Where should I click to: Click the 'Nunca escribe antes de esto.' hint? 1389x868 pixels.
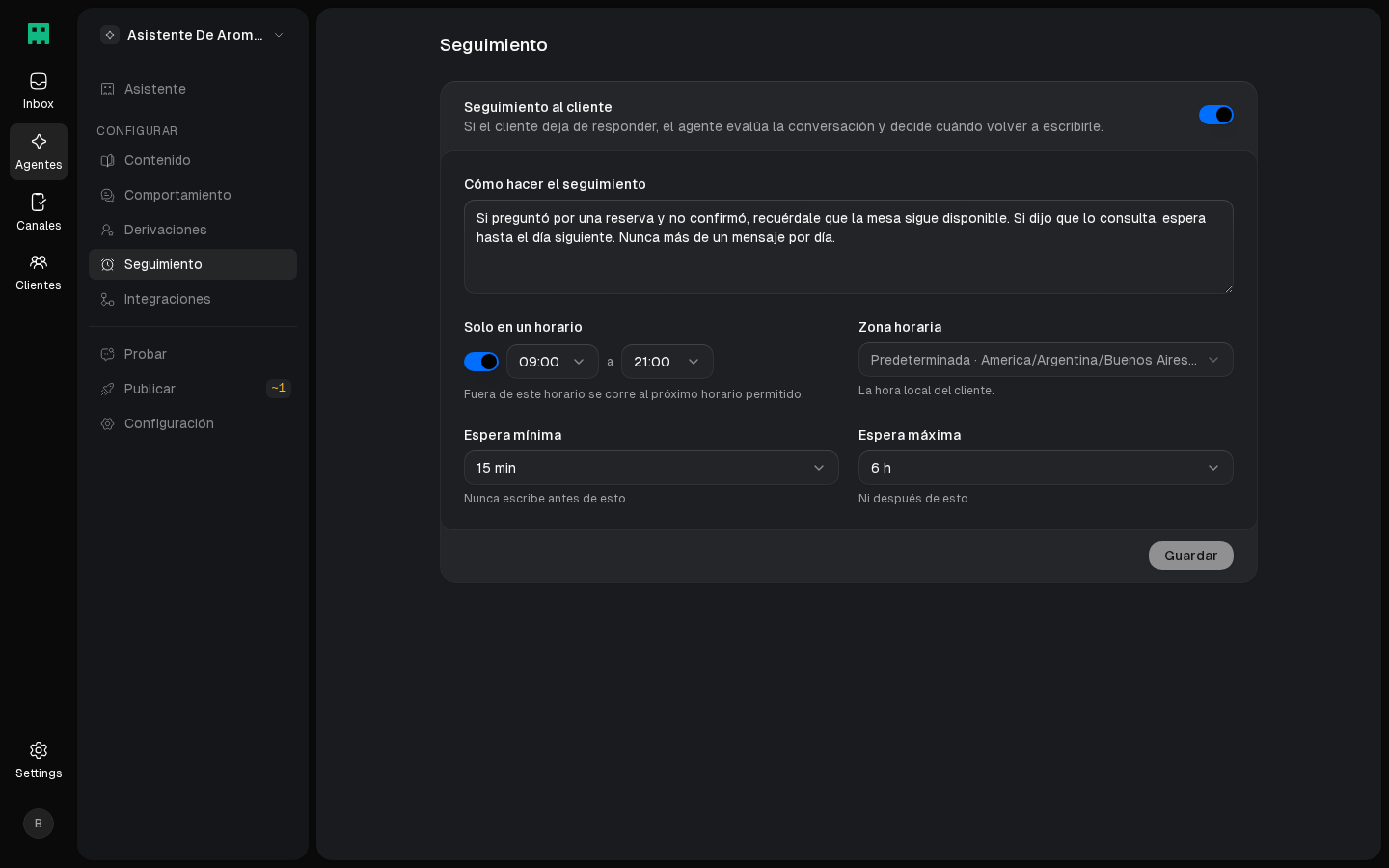[x=546, y=499]
